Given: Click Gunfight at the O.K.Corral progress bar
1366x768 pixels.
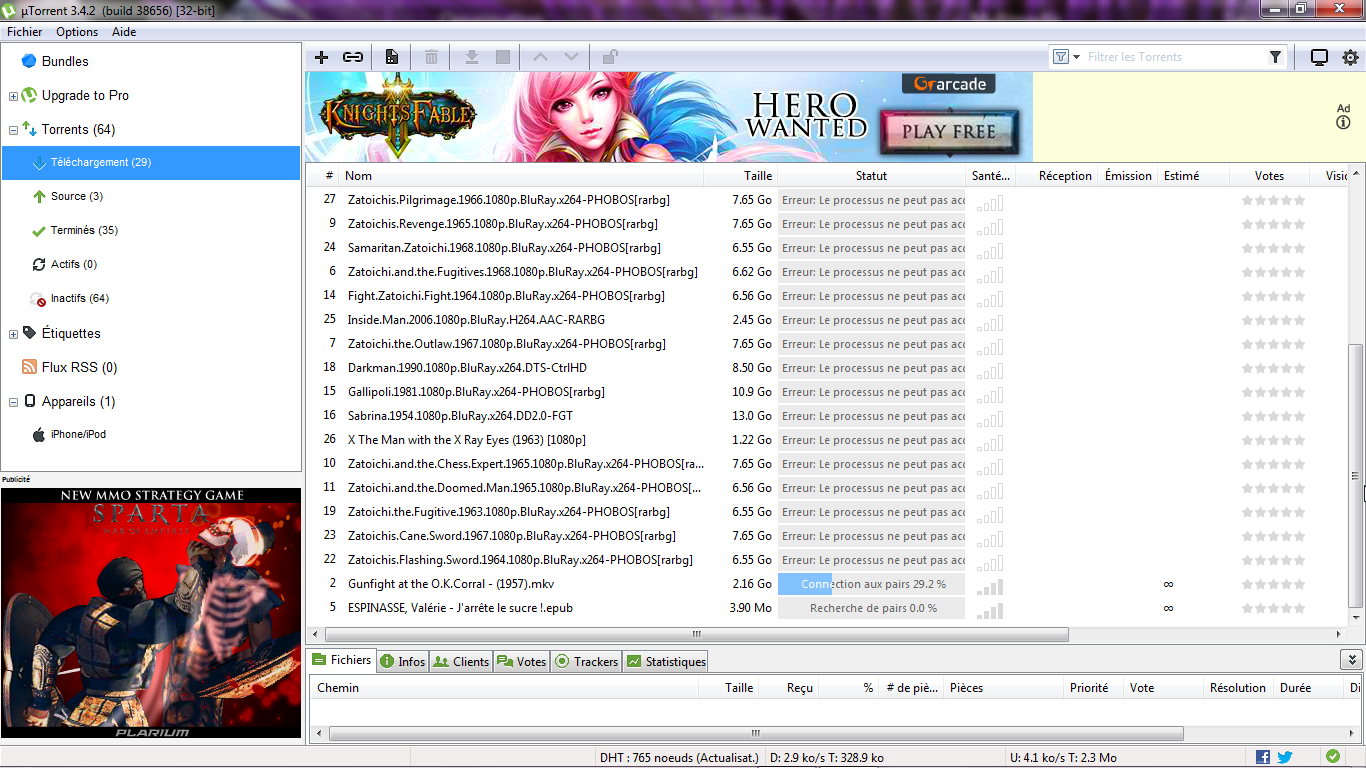Looking at the screenshot, I should (x=871, y=584).
